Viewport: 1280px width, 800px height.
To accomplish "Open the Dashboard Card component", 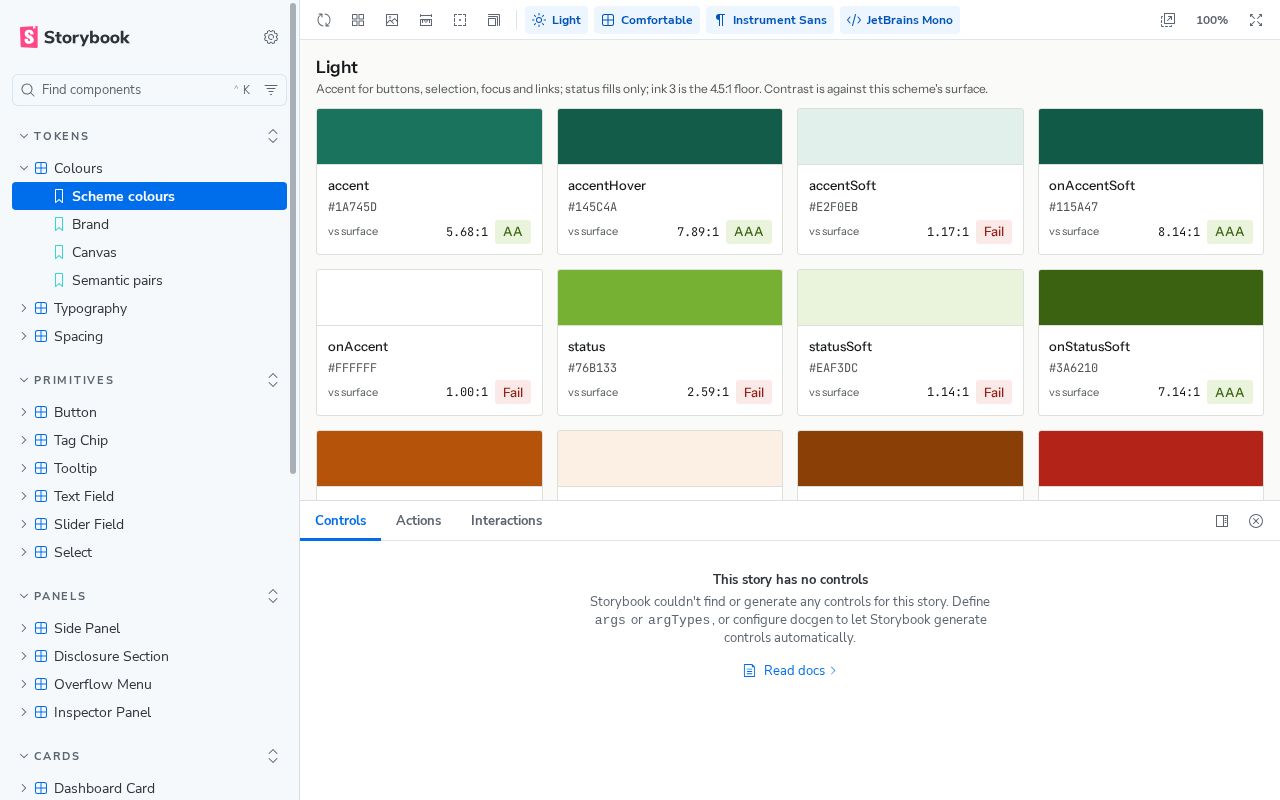I will click(150, 788).
